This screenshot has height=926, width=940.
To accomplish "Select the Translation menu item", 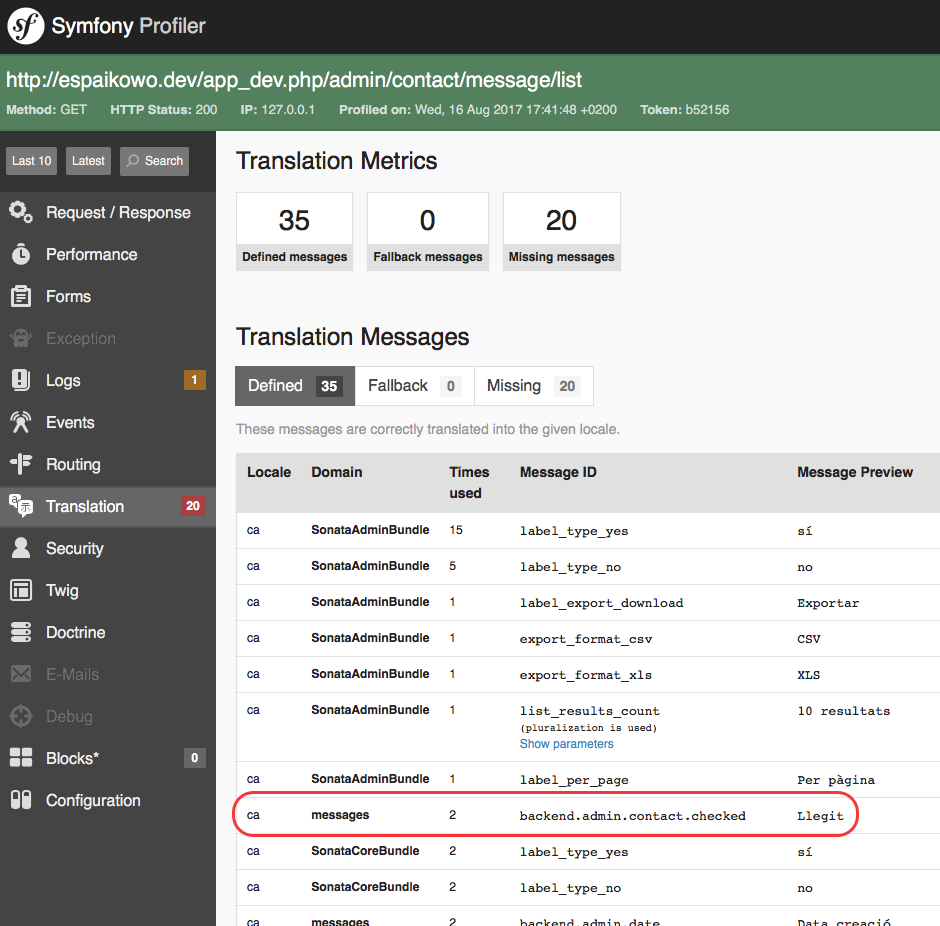I will point(108,506).
